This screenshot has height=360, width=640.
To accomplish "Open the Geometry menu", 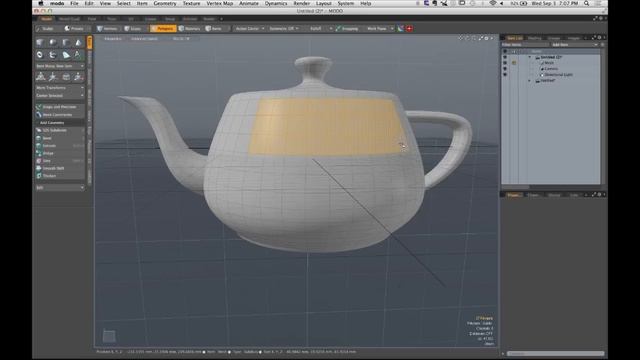I will [165, 3].
